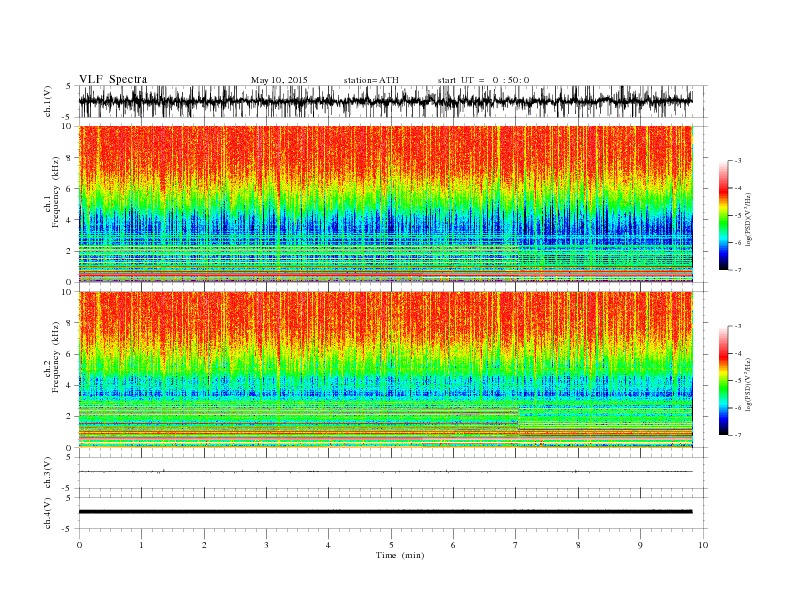Click "-5" on the ch.1 colorbar
This screenshot has height=612, width=792.
(738, 216)
